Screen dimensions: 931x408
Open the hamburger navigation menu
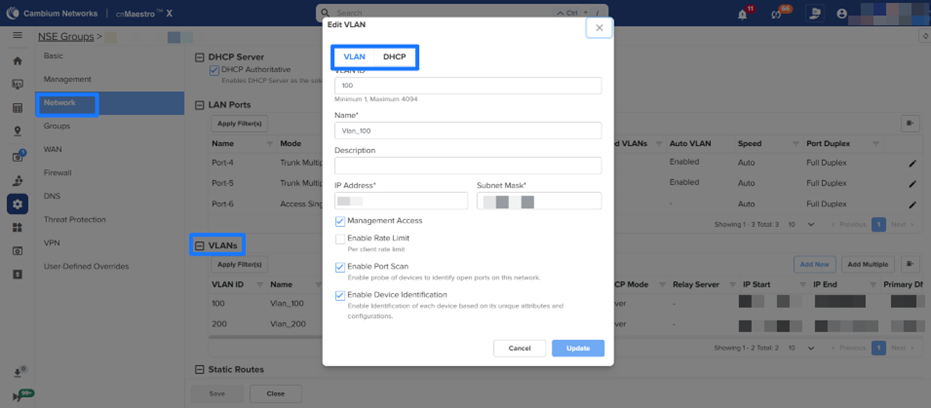pyautogui.click(x=17, y=36)
